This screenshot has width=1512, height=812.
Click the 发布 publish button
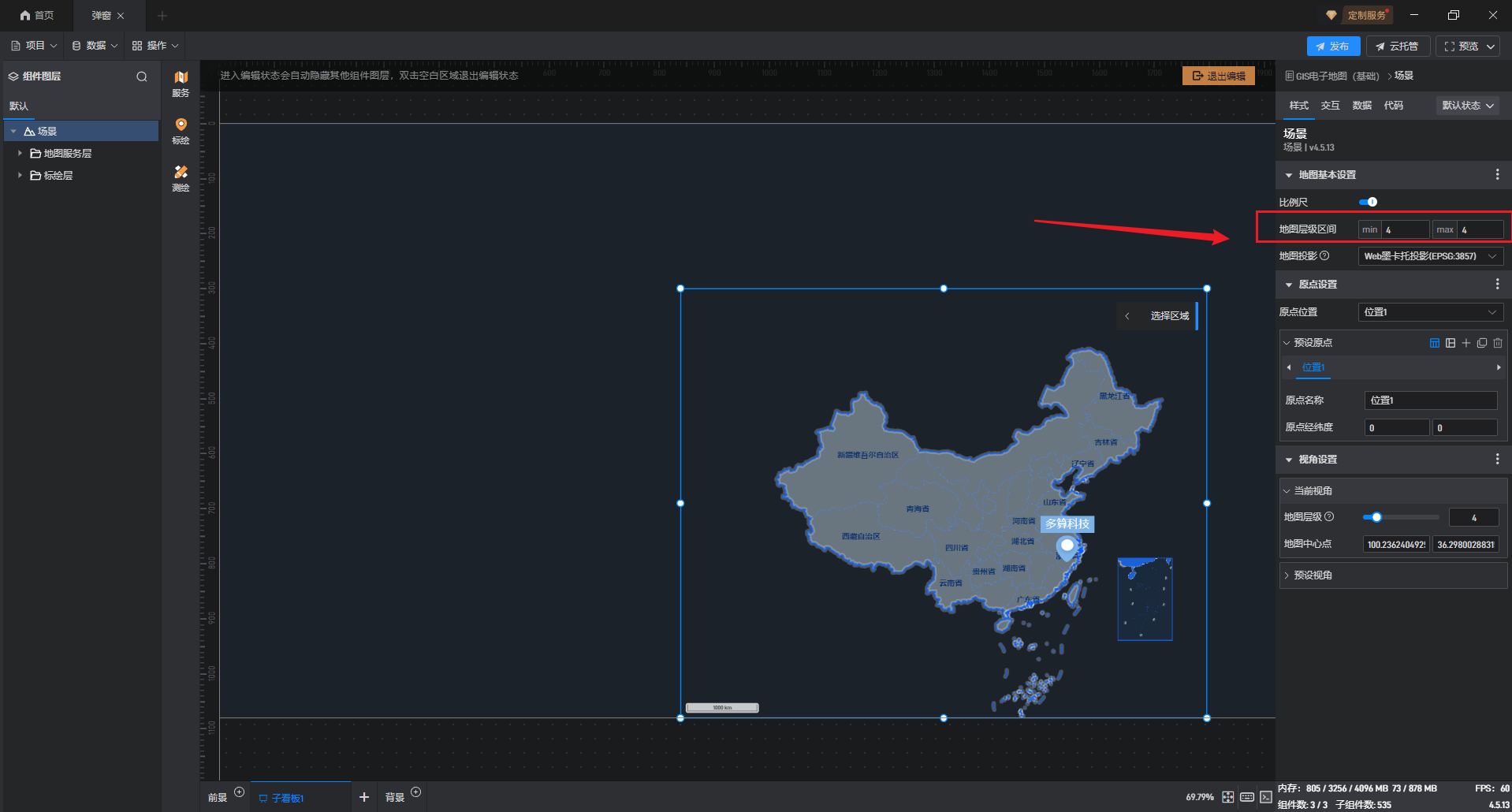(1332, 47)
